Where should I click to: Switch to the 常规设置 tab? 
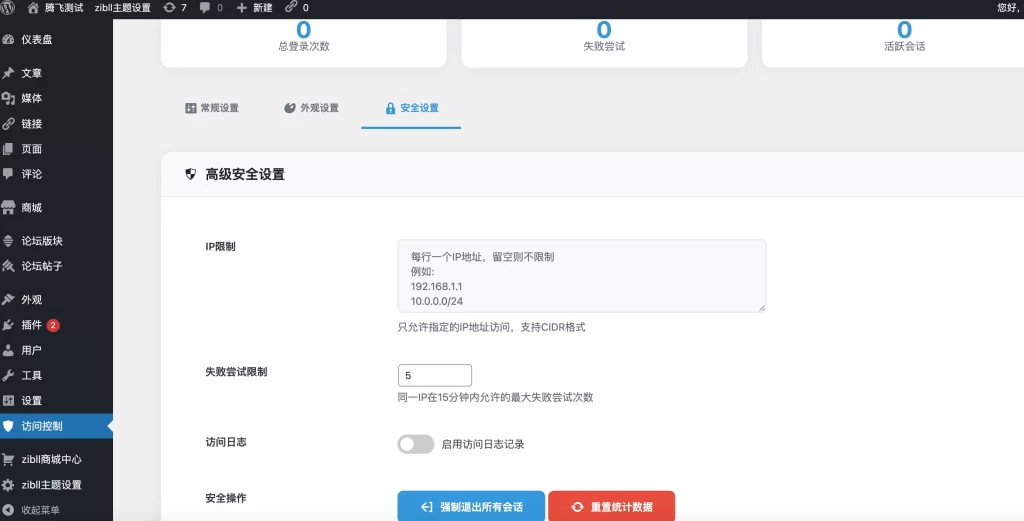[211, 108]
